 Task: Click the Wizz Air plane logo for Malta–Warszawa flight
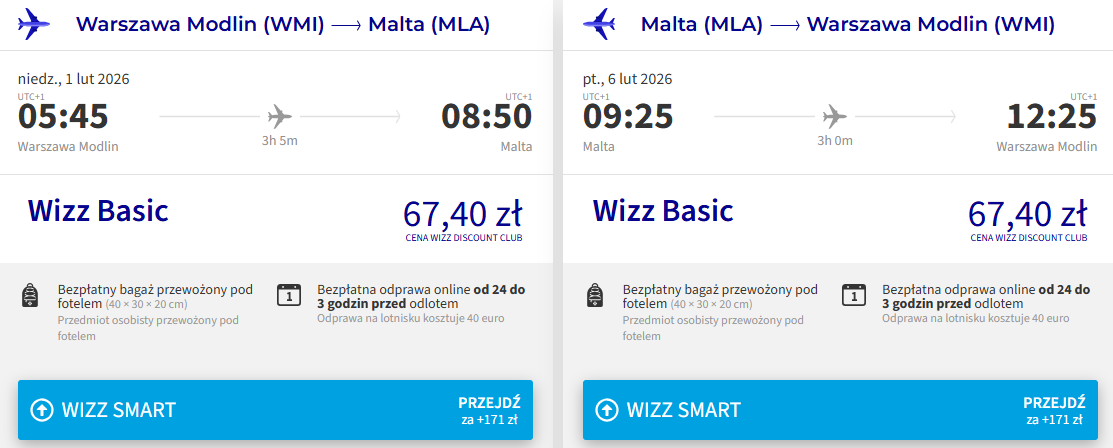point(600,23)
